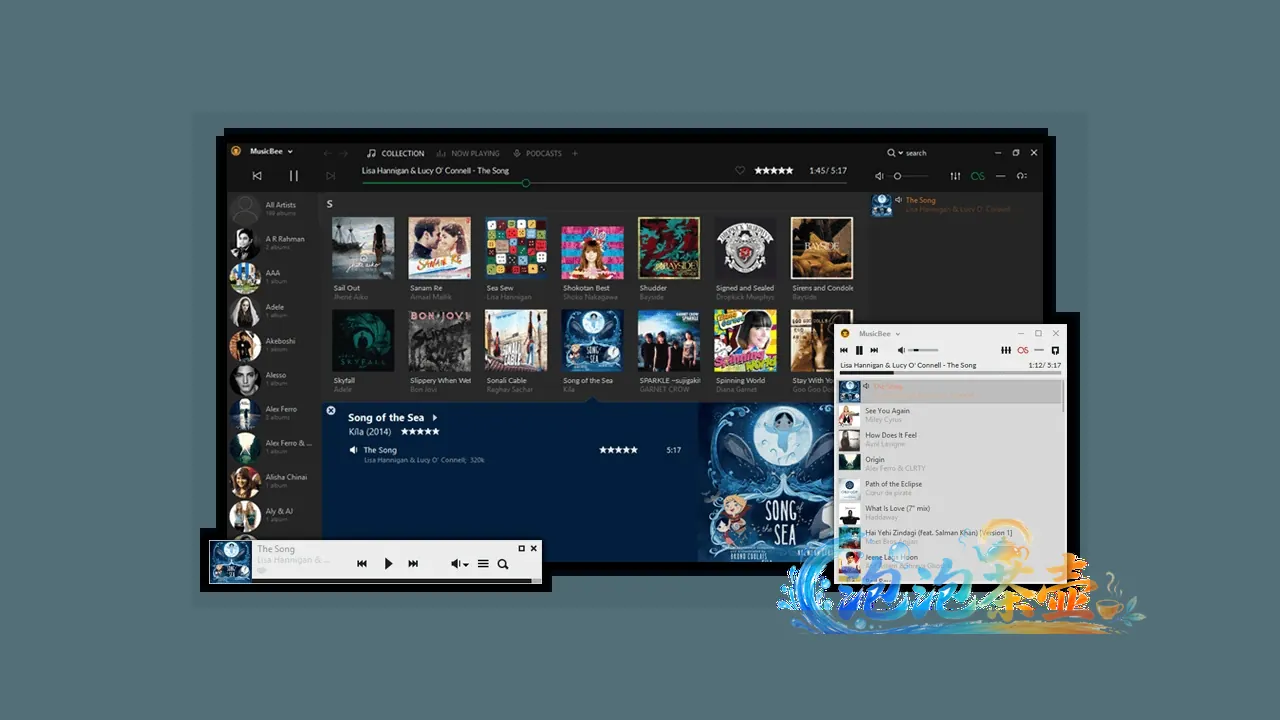The width and height of the screenshot is (1280, 720).
Task: Open the Slippery When Wet album cover
Action: point(440,340)
